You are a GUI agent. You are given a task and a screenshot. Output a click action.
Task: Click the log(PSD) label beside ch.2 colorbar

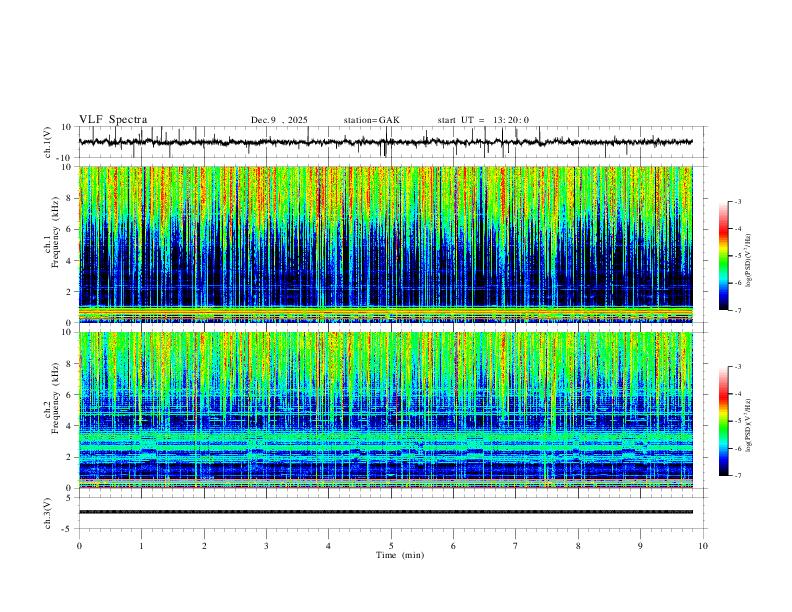(x=749, y=425)
